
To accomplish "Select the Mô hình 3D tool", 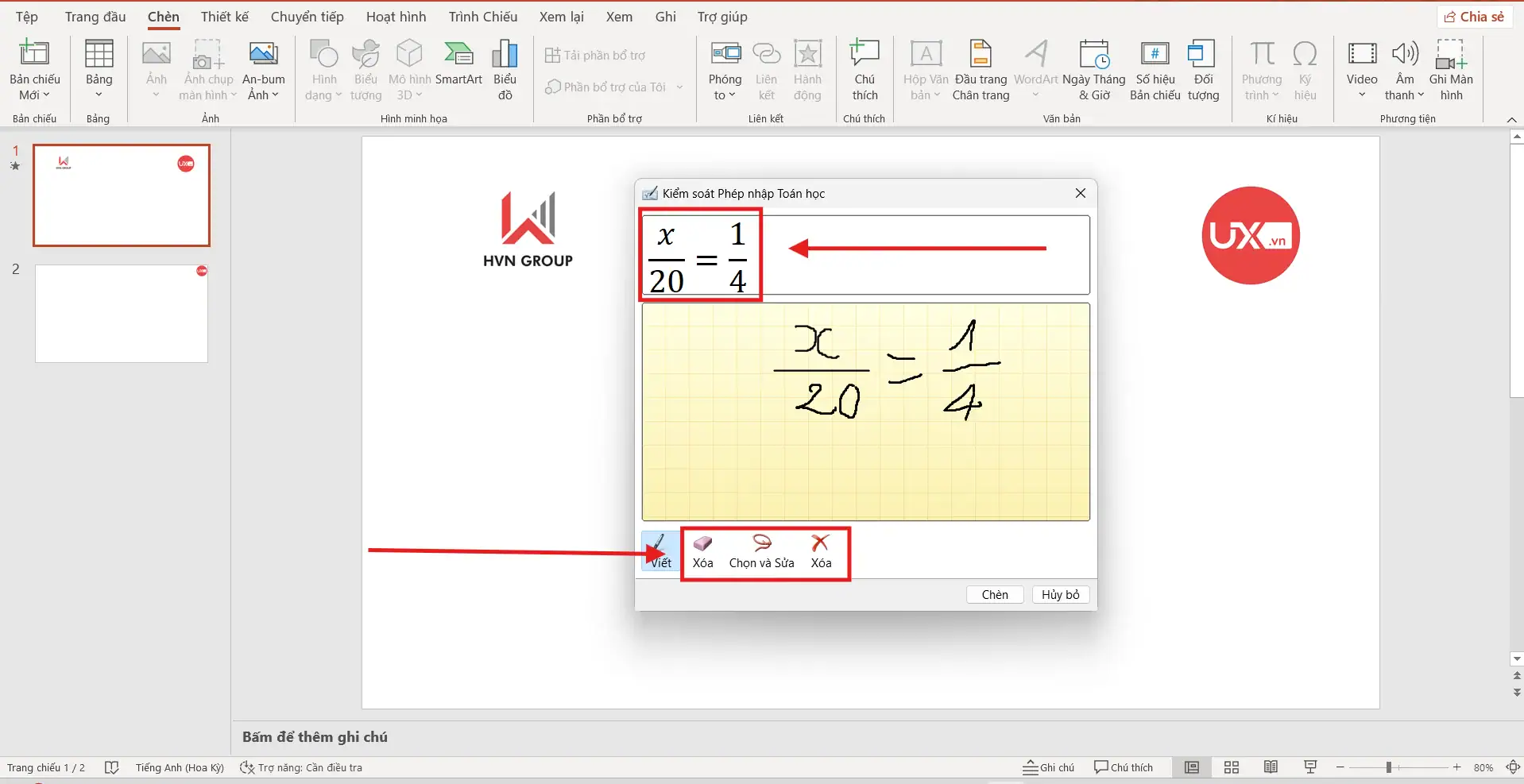I will pyautogui.click(x=408, y=70).
